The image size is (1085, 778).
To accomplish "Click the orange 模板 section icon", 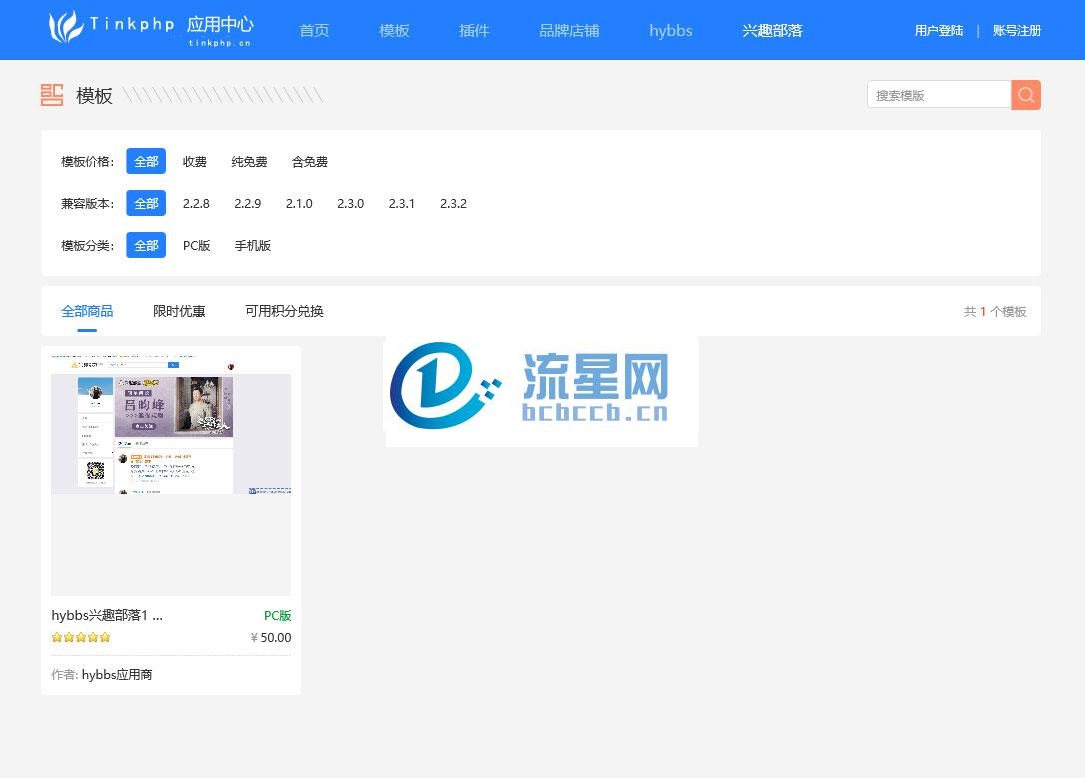I will coord(52,95).
